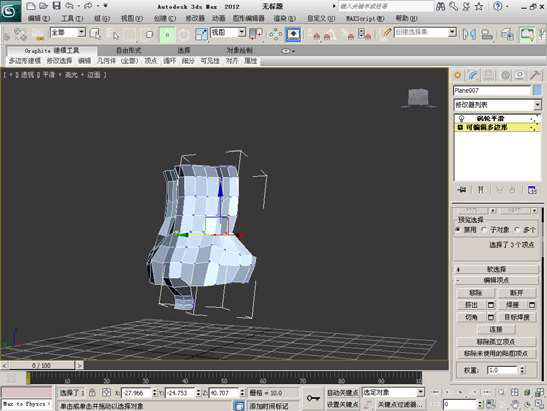Open the Utilities hammer panel tab
This screenshot has width=547, height=411.
(x=535, y=75)
